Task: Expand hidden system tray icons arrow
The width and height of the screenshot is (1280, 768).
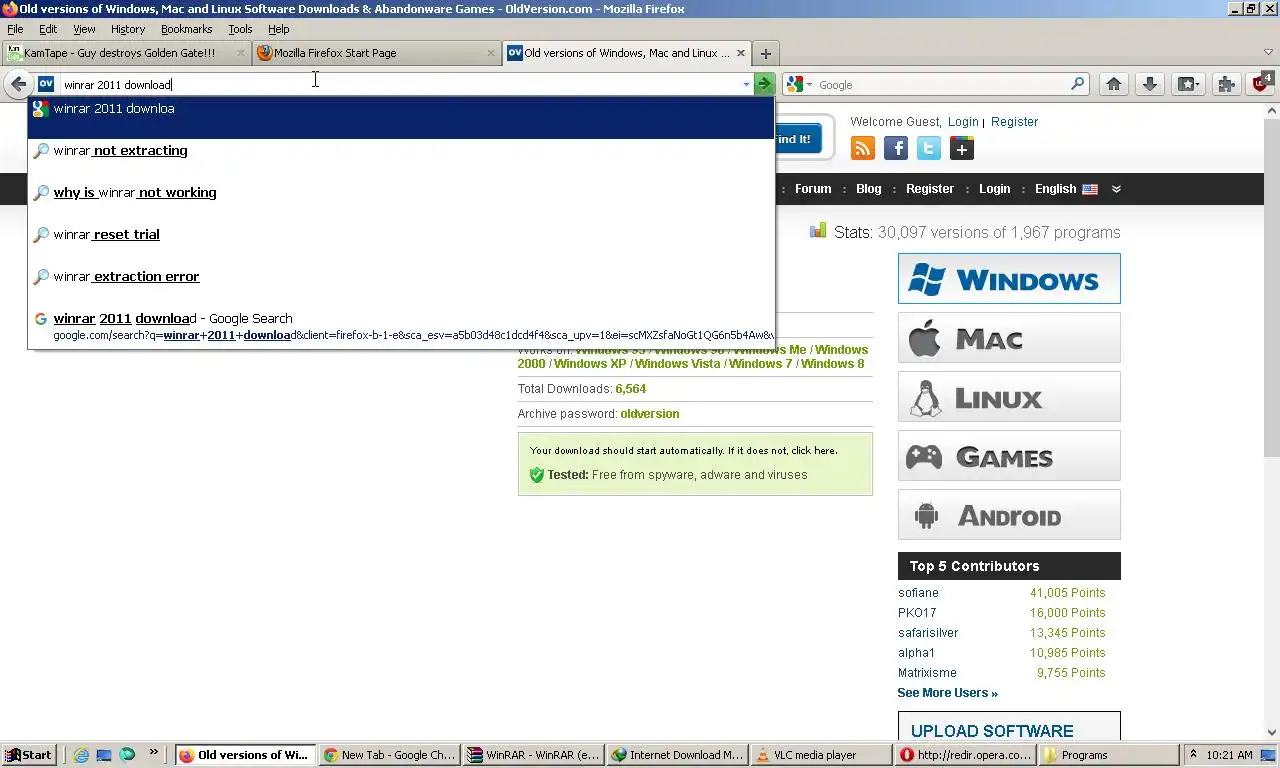Action: pyautogui.click(x=1193, y=755)
